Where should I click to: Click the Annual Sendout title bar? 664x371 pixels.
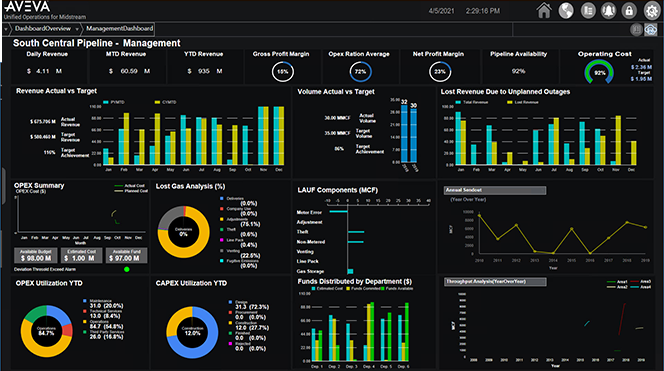tap(495, 190)
